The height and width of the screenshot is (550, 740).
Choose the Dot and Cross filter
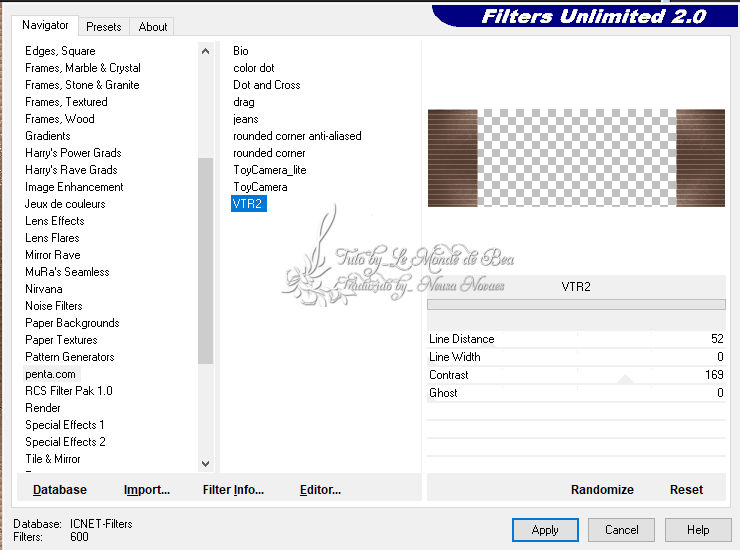pos(267,85)
